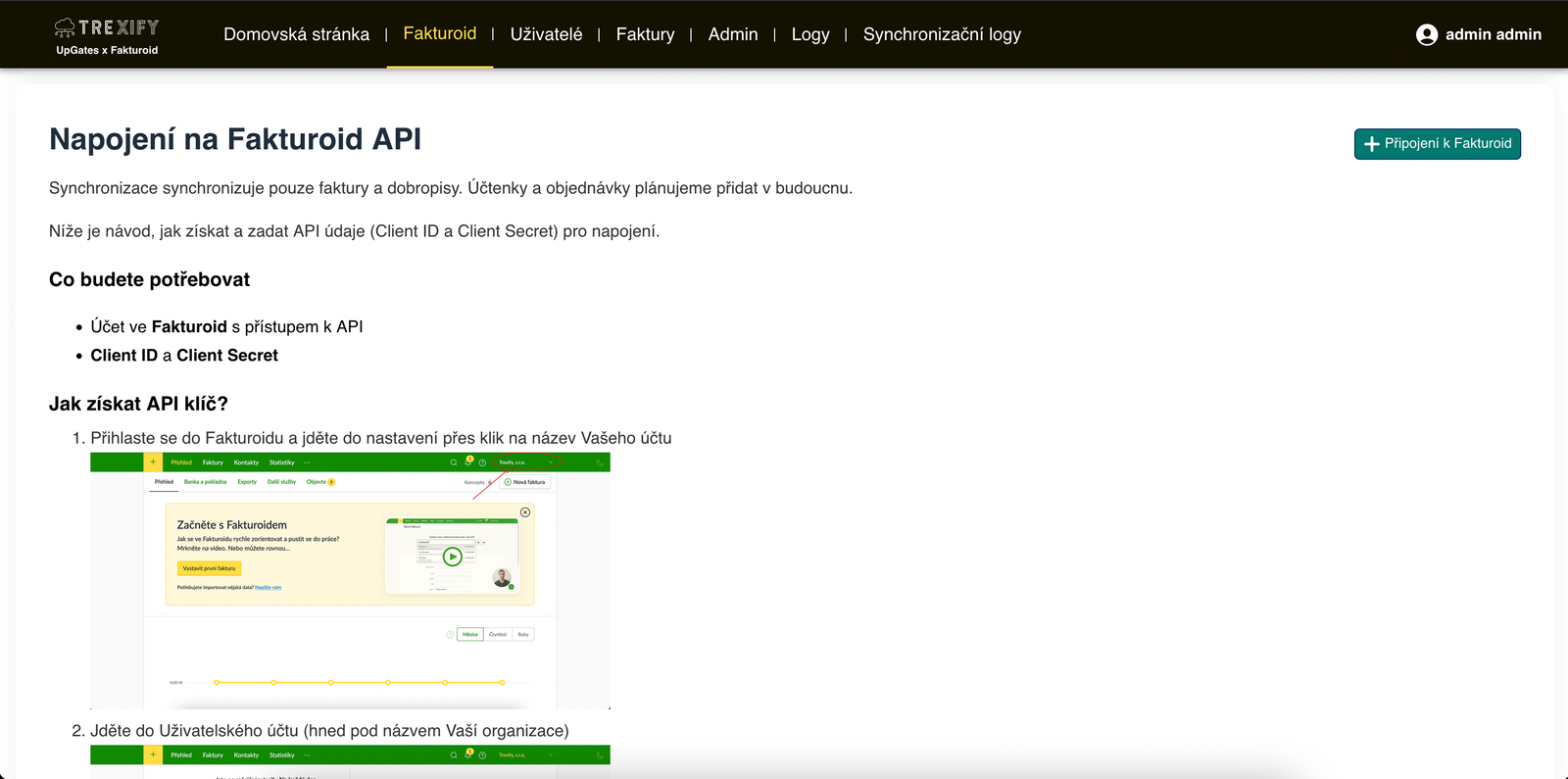Click the heading Co budete potřebovat
This screenshot has height=779, width=1568.
149,279
